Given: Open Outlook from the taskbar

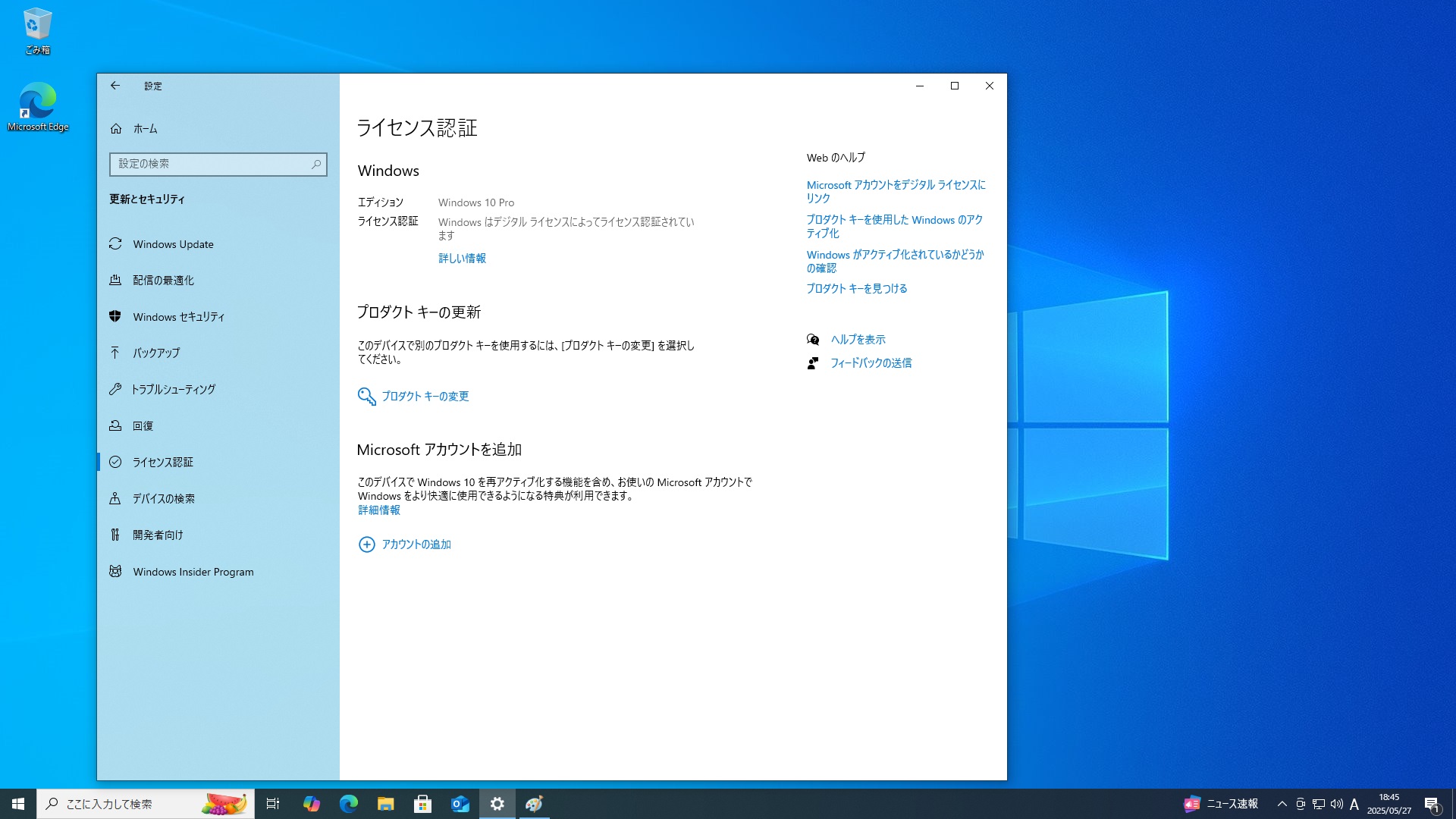Looking at the screenshot, I should pyautogui.click(x=460, y=804).
